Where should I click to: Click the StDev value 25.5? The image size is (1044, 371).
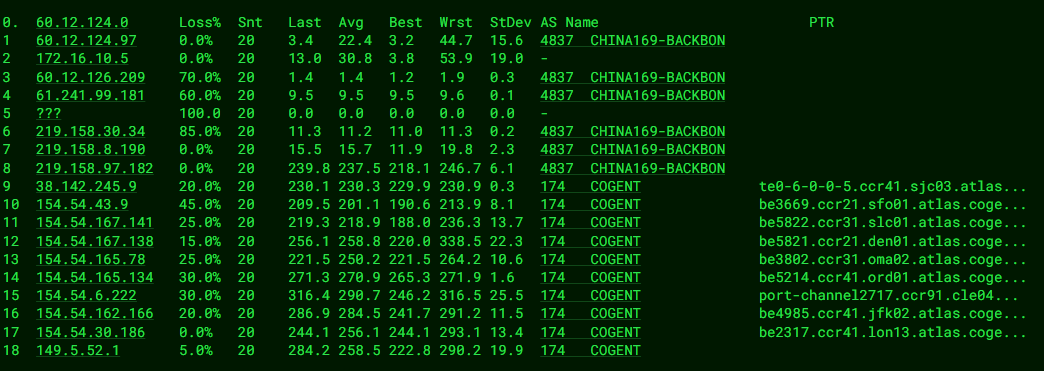[506, 296]
